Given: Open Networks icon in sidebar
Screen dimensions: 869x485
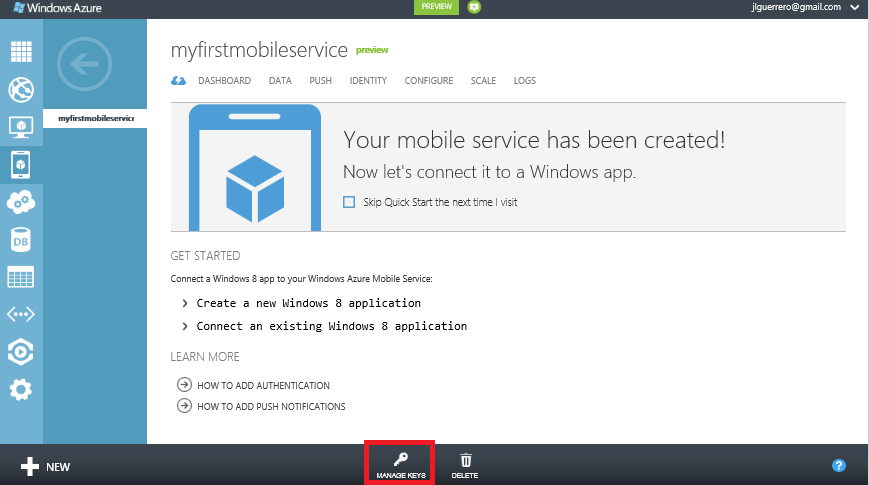Looking at the screenshot, I should (x=21, y=314).
